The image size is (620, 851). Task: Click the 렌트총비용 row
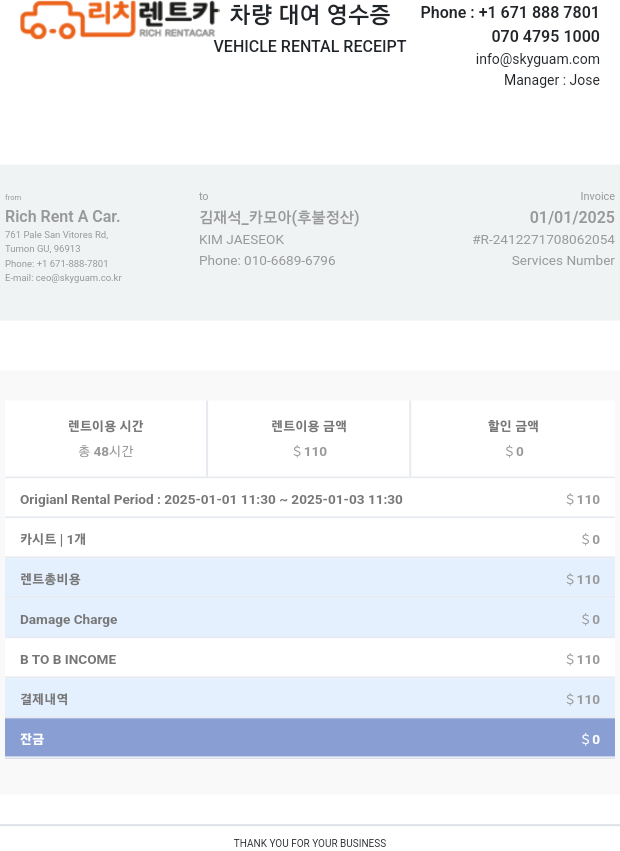tap(310, 579)
